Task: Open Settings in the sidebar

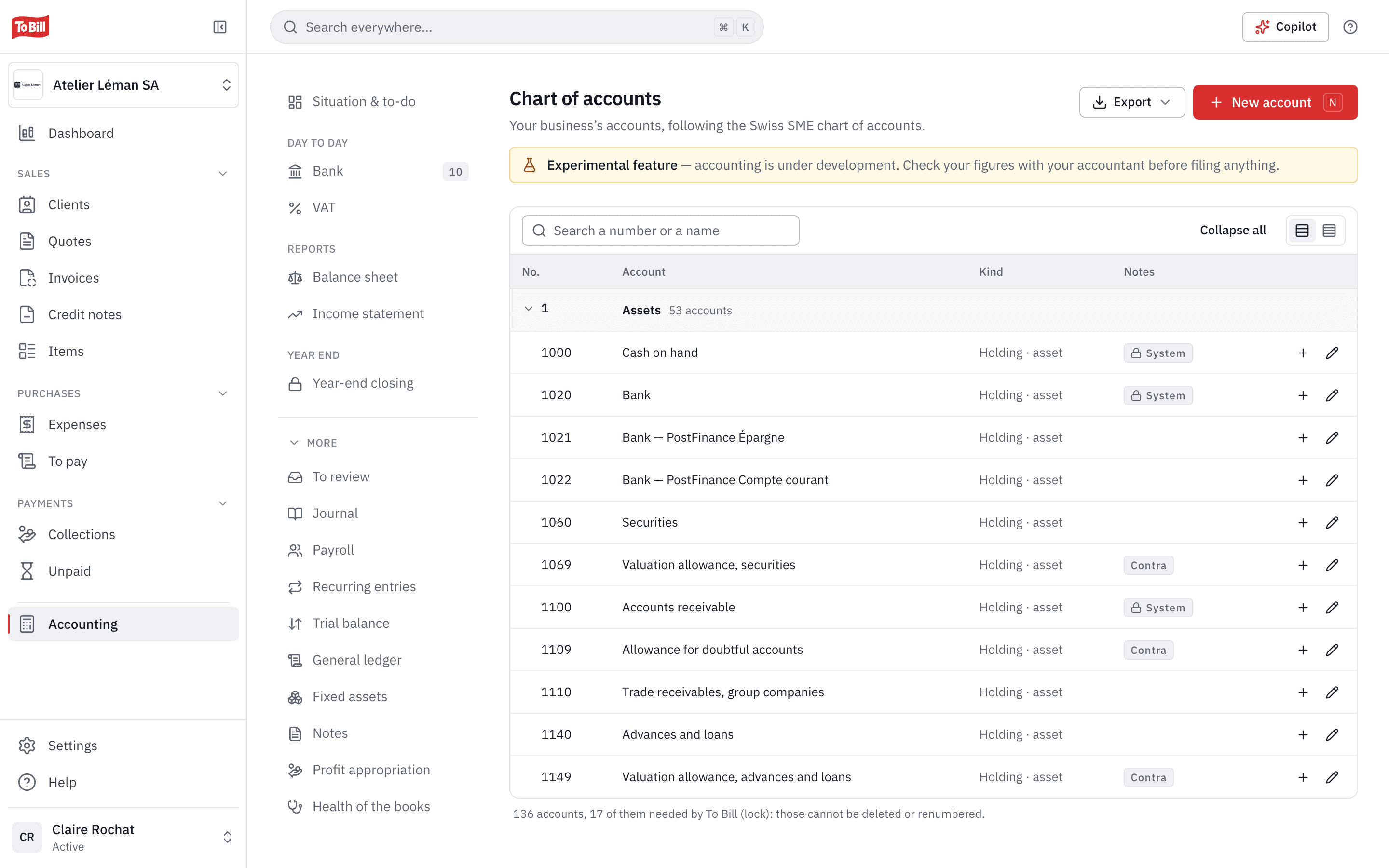Action: (x=123, y=746)
